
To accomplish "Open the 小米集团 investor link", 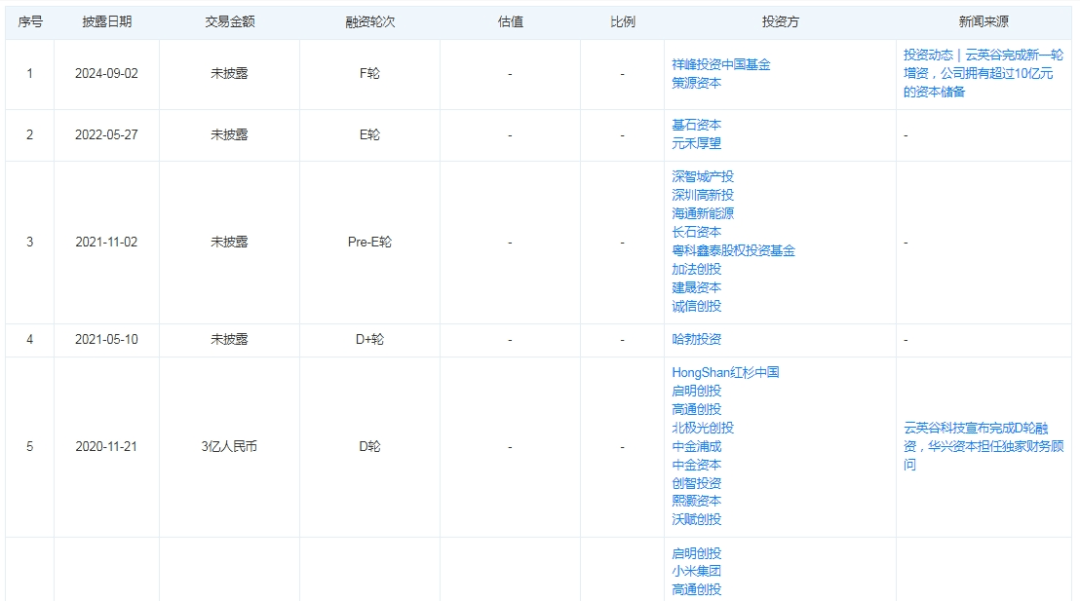I will 696,571.
